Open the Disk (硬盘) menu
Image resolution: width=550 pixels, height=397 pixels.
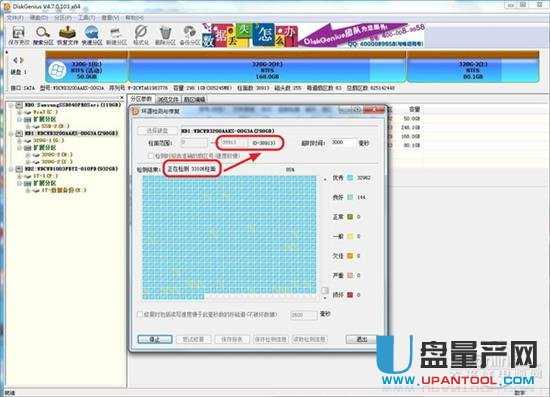(x=39, y=18)
